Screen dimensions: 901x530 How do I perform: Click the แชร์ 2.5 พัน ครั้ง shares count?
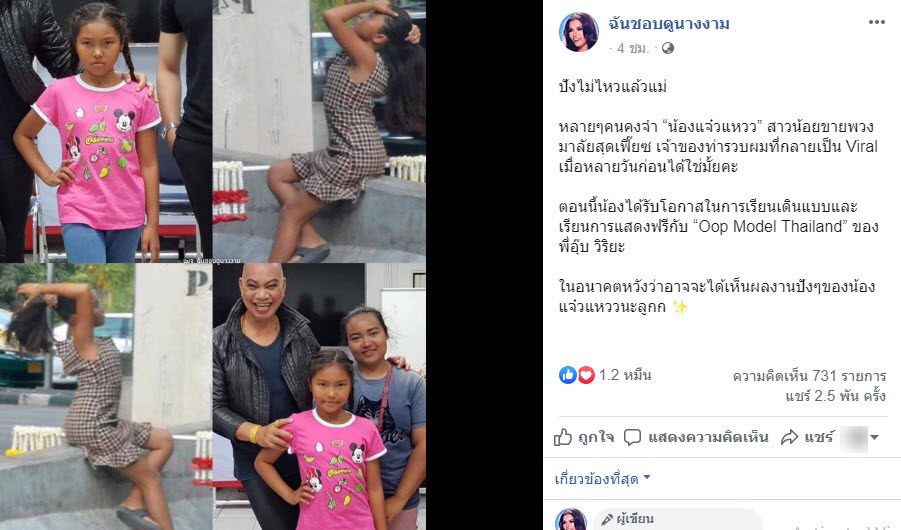pyautogui.click(x=835, y=396)
